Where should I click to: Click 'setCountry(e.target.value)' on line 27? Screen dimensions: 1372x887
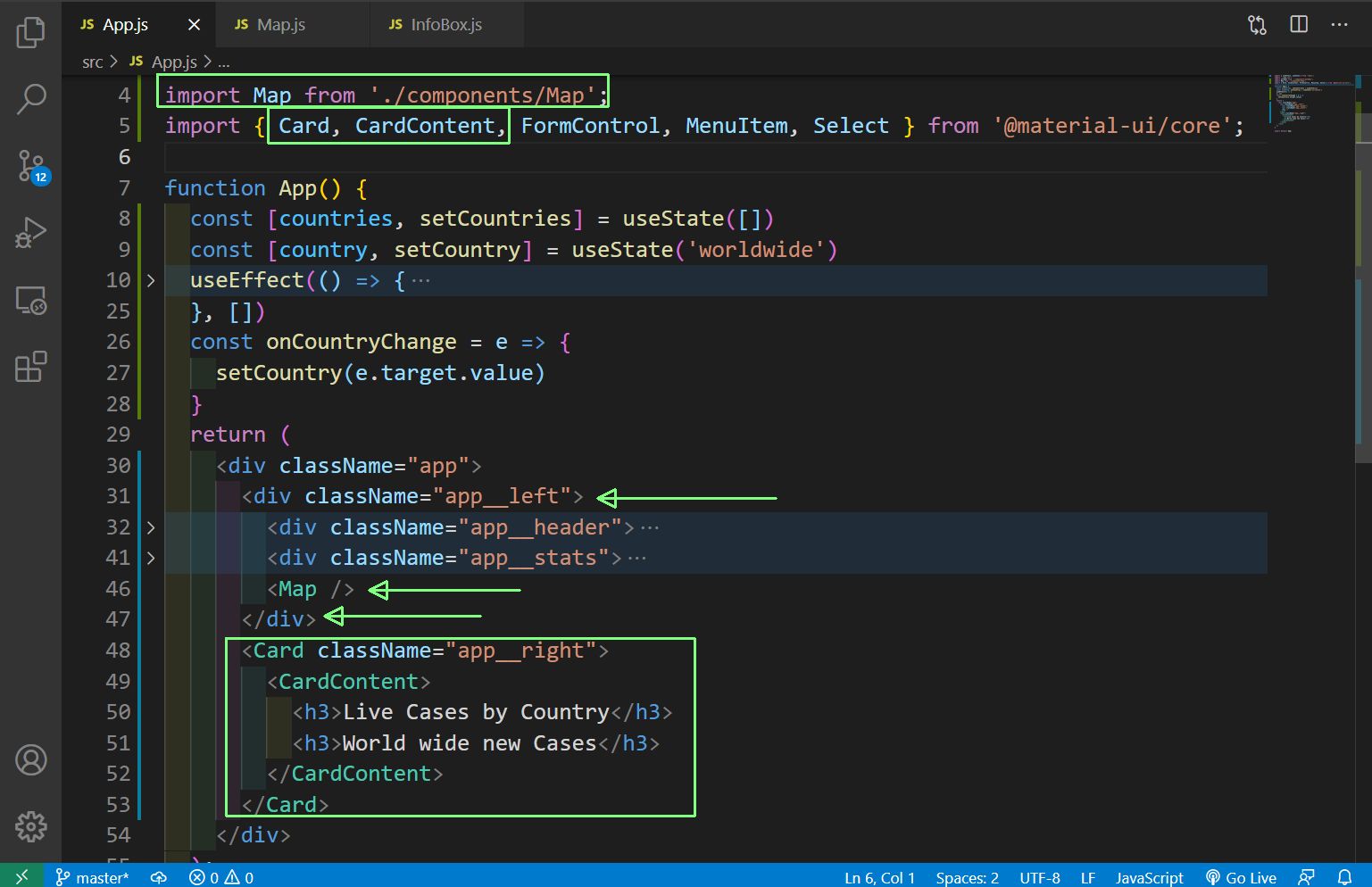380,373
